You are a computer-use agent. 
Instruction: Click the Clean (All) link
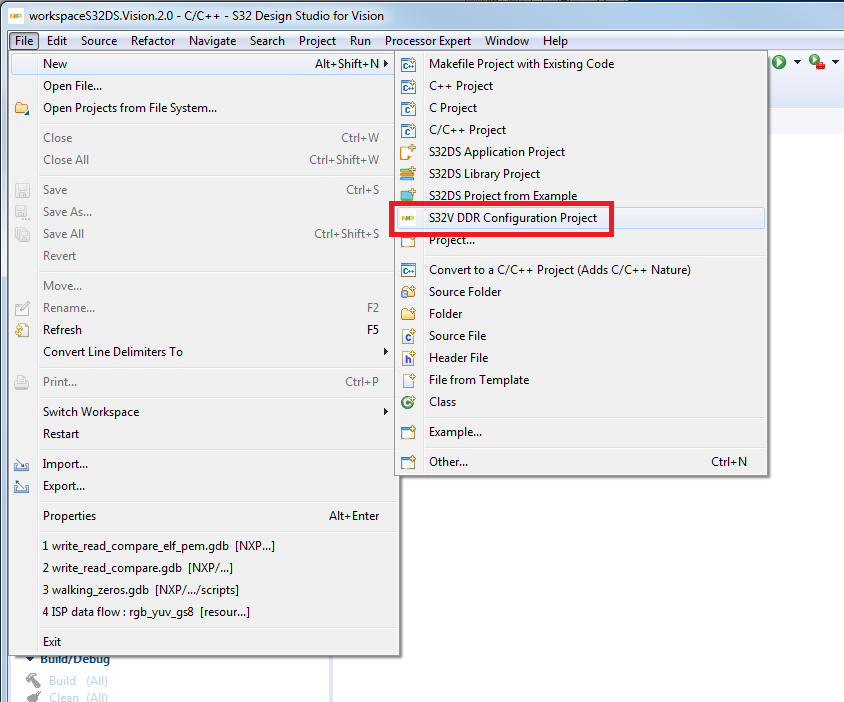(79, 697)
